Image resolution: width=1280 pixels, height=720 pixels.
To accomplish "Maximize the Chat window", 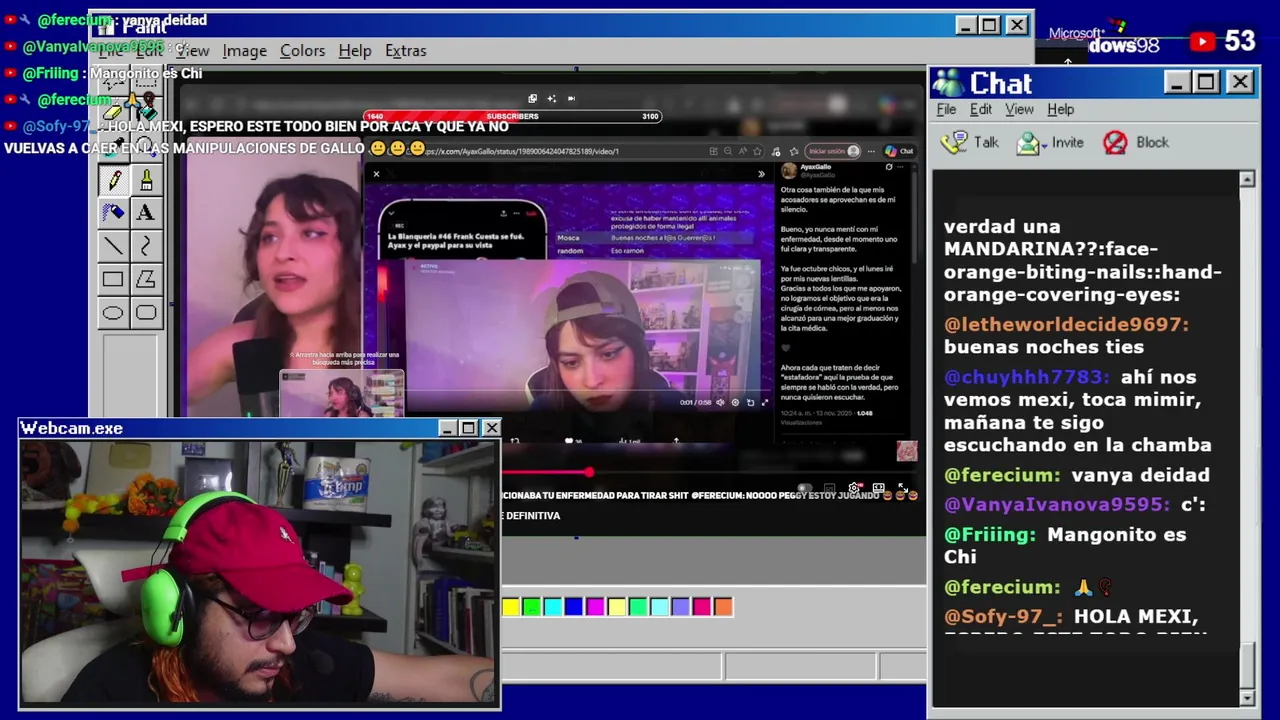I will coord(1206,82).
